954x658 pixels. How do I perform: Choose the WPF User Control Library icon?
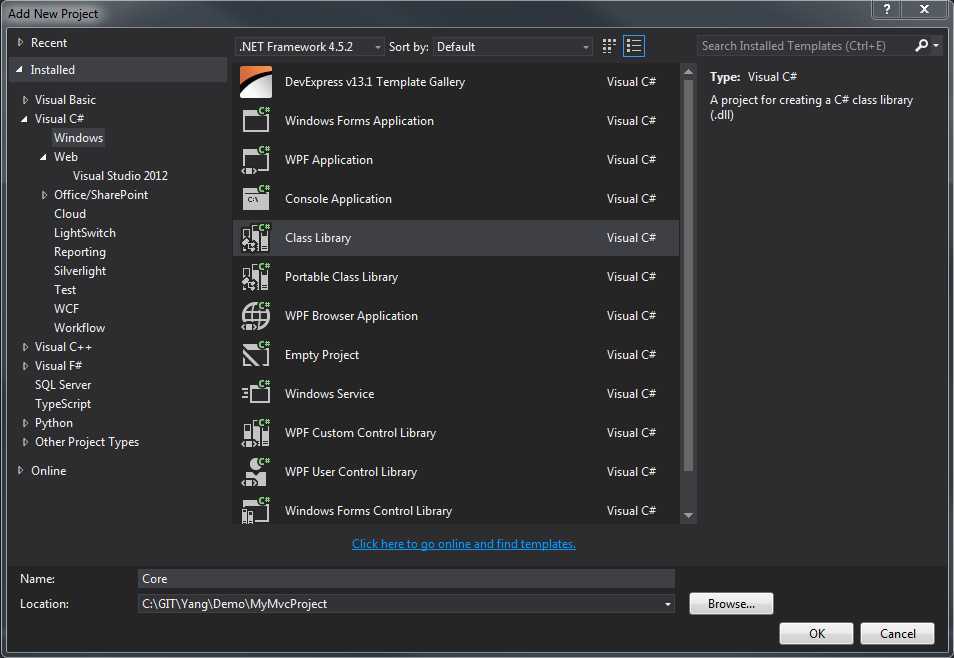tap(256, 471)
